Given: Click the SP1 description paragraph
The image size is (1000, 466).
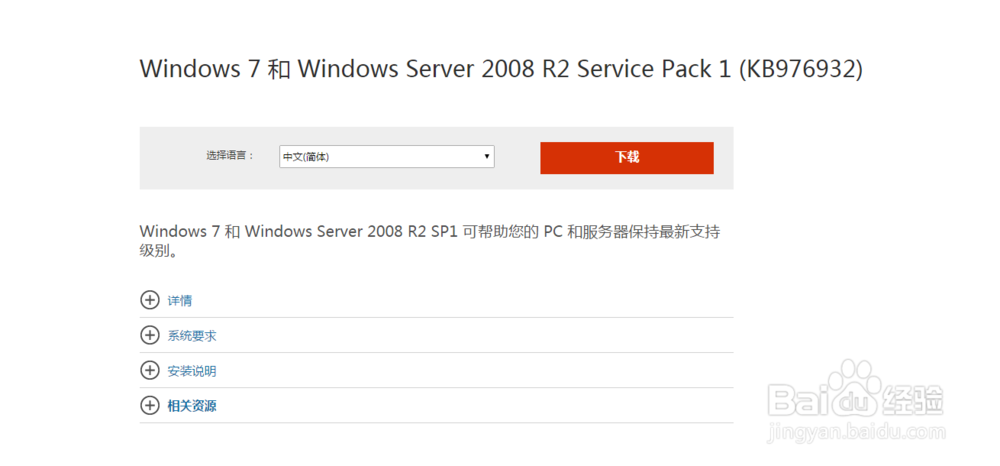Looking at the screenshot, I should (x=430, y=232).
